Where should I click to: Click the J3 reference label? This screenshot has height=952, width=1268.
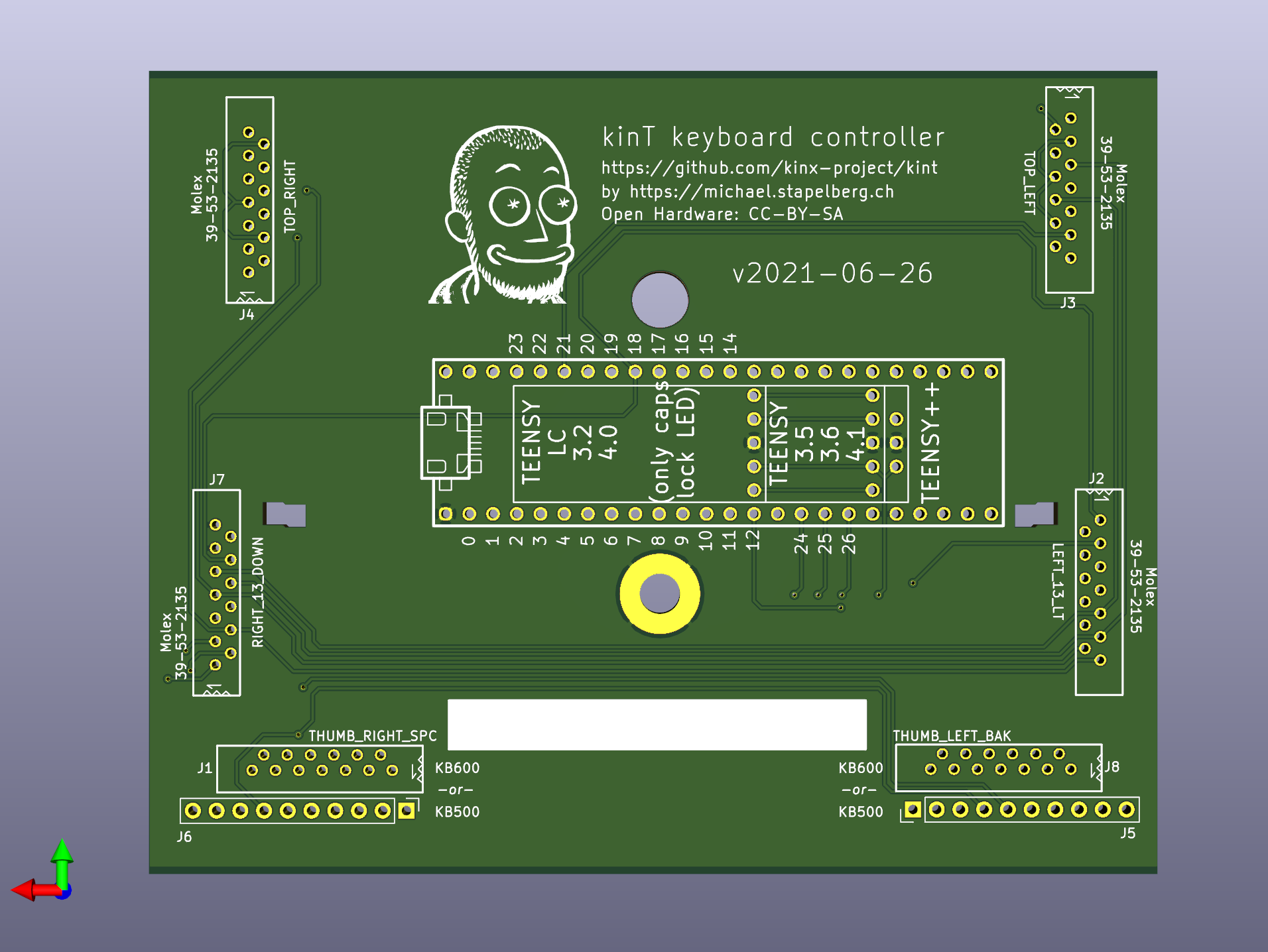click(1068, 303)
